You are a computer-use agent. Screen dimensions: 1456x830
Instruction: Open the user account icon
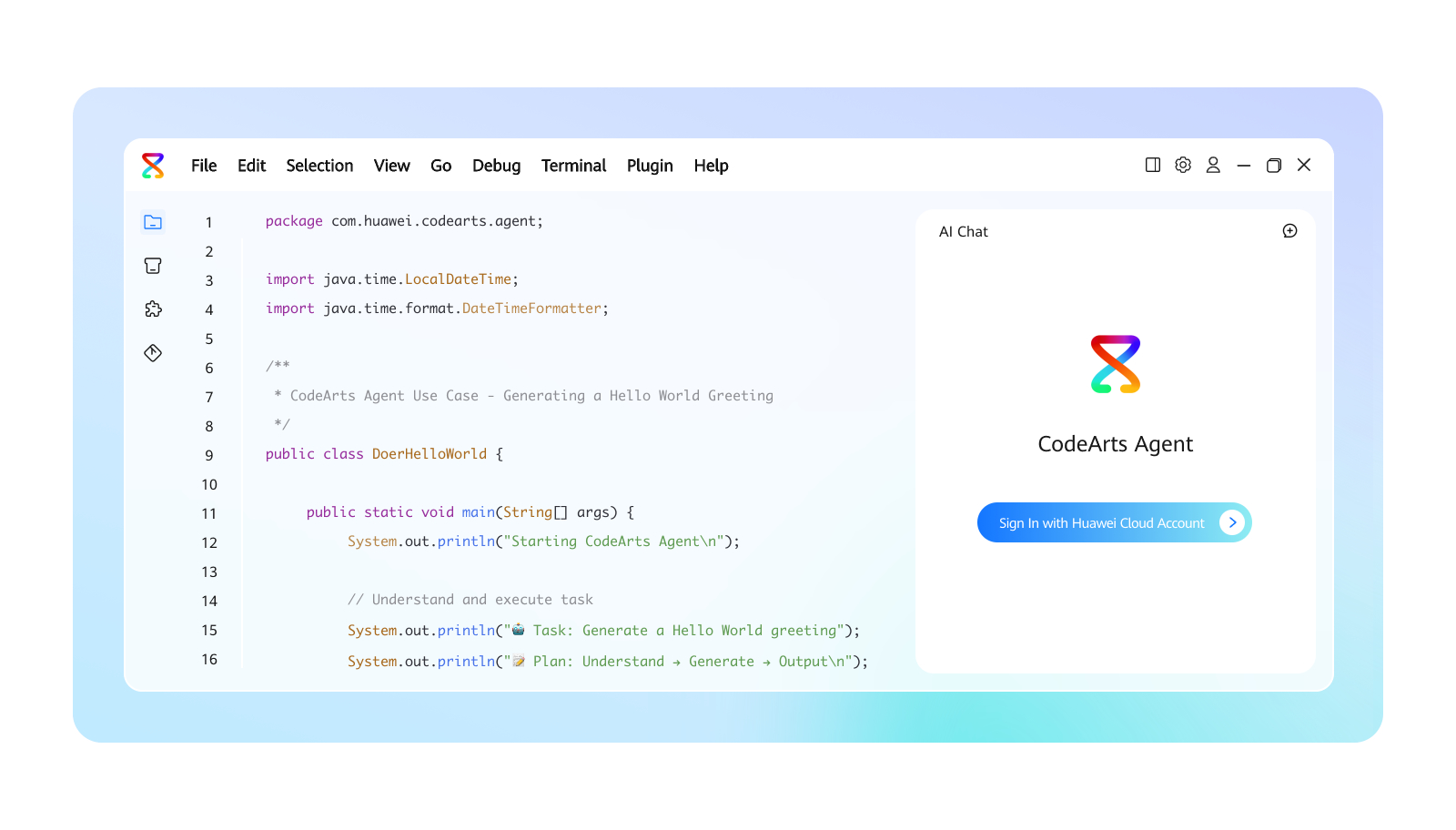click(x=1213, y=165)
